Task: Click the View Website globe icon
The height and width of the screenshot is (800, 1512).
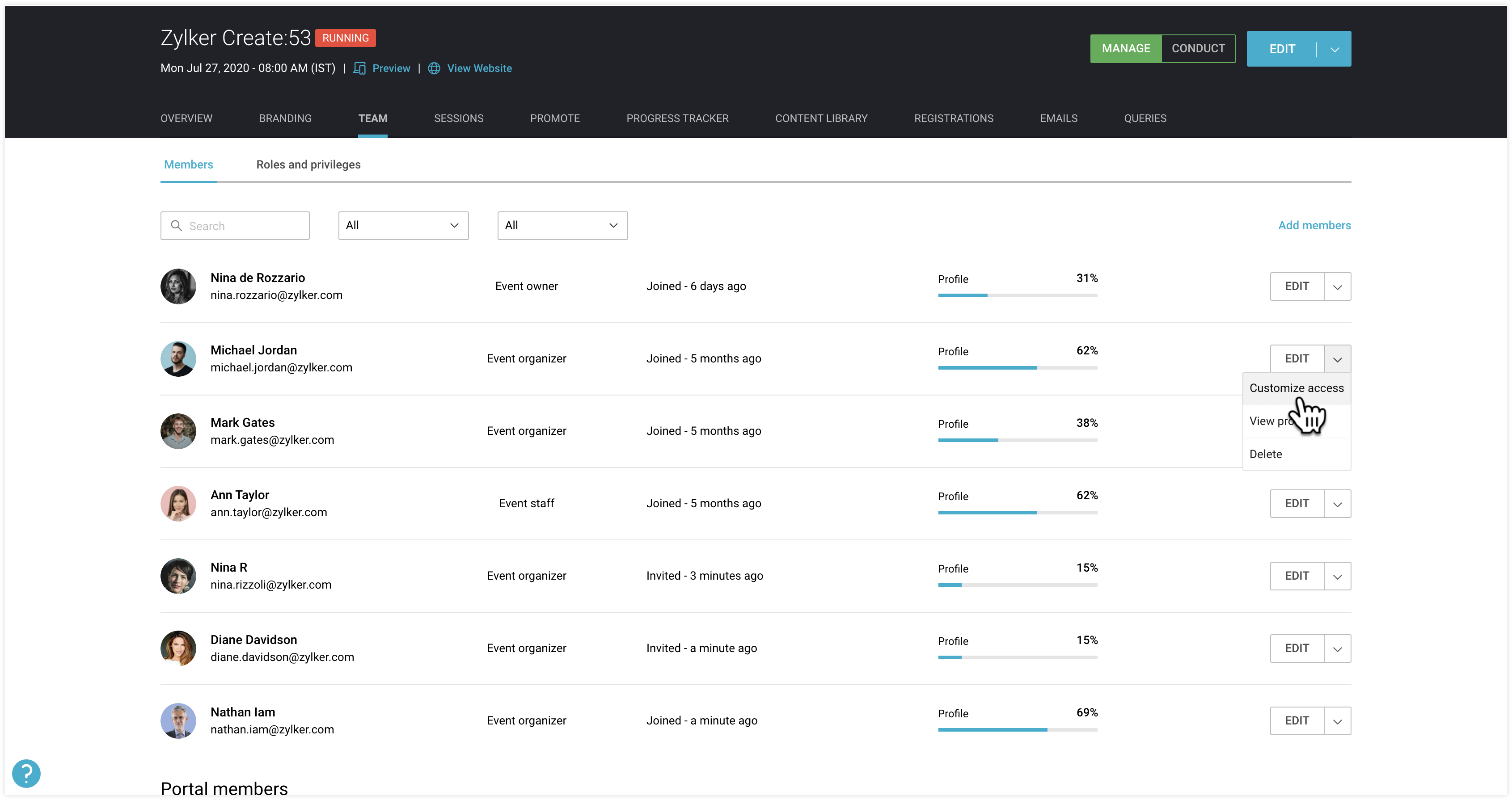Action: [434, 68]
